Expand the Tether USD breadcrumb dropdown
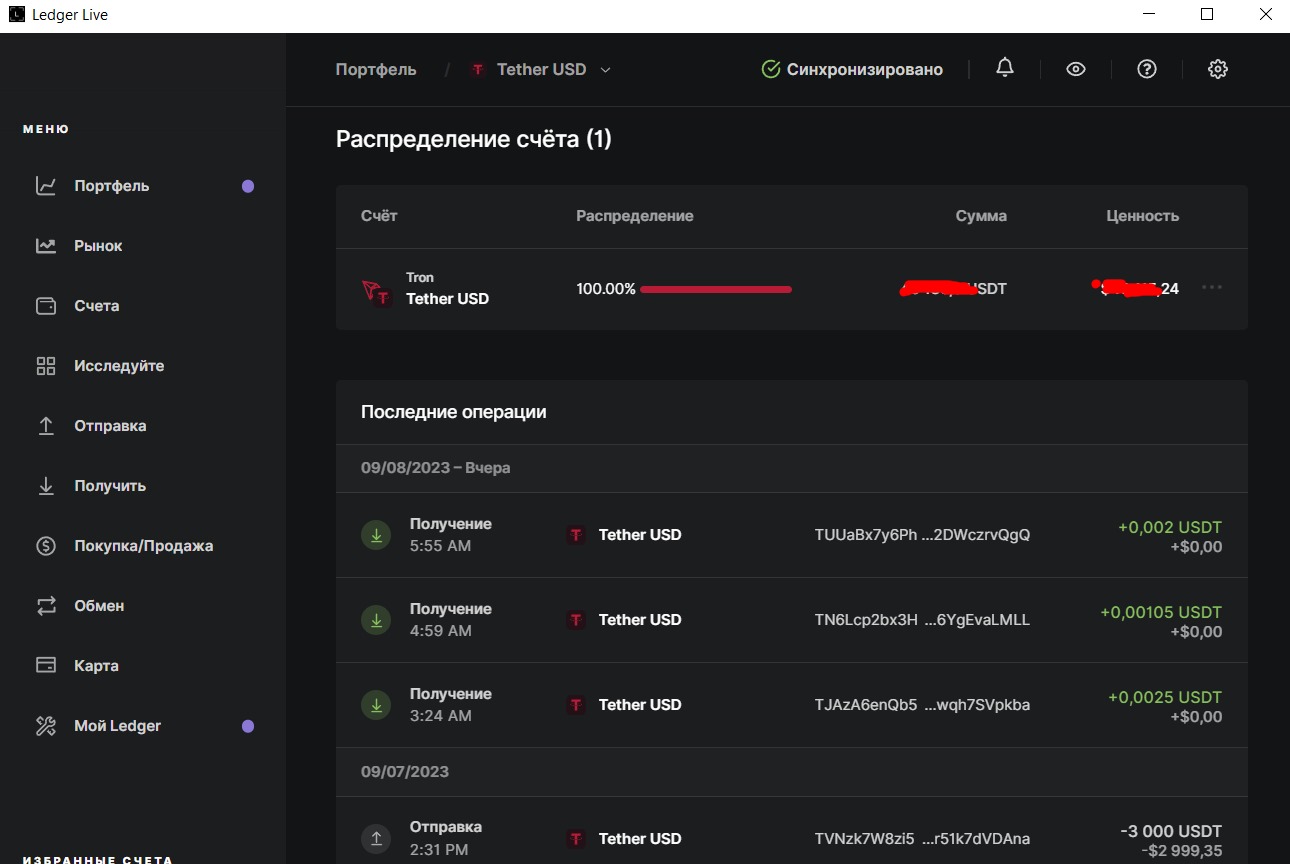1290x864 pixels. point(605,70)
